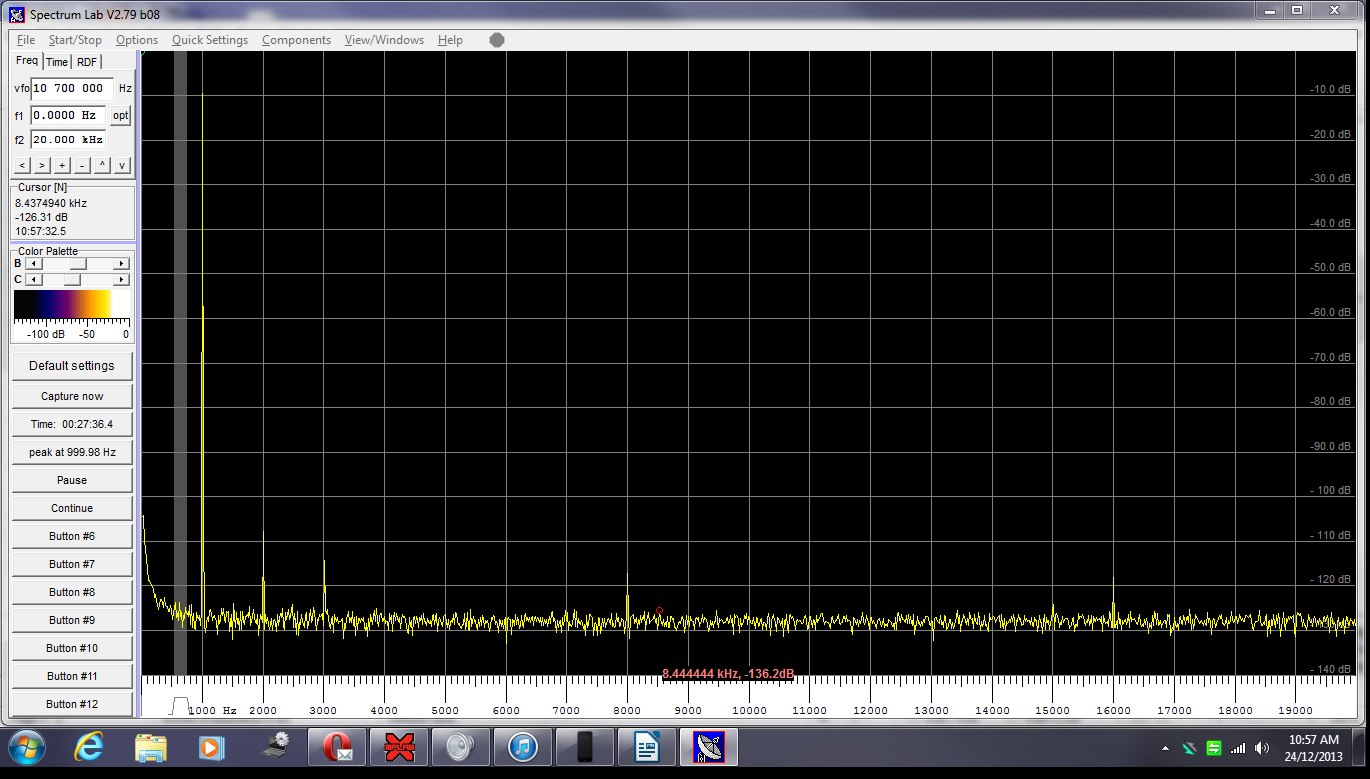Click Button #6
Viewport: 1370px width, 779px height.
click(72, 536)
